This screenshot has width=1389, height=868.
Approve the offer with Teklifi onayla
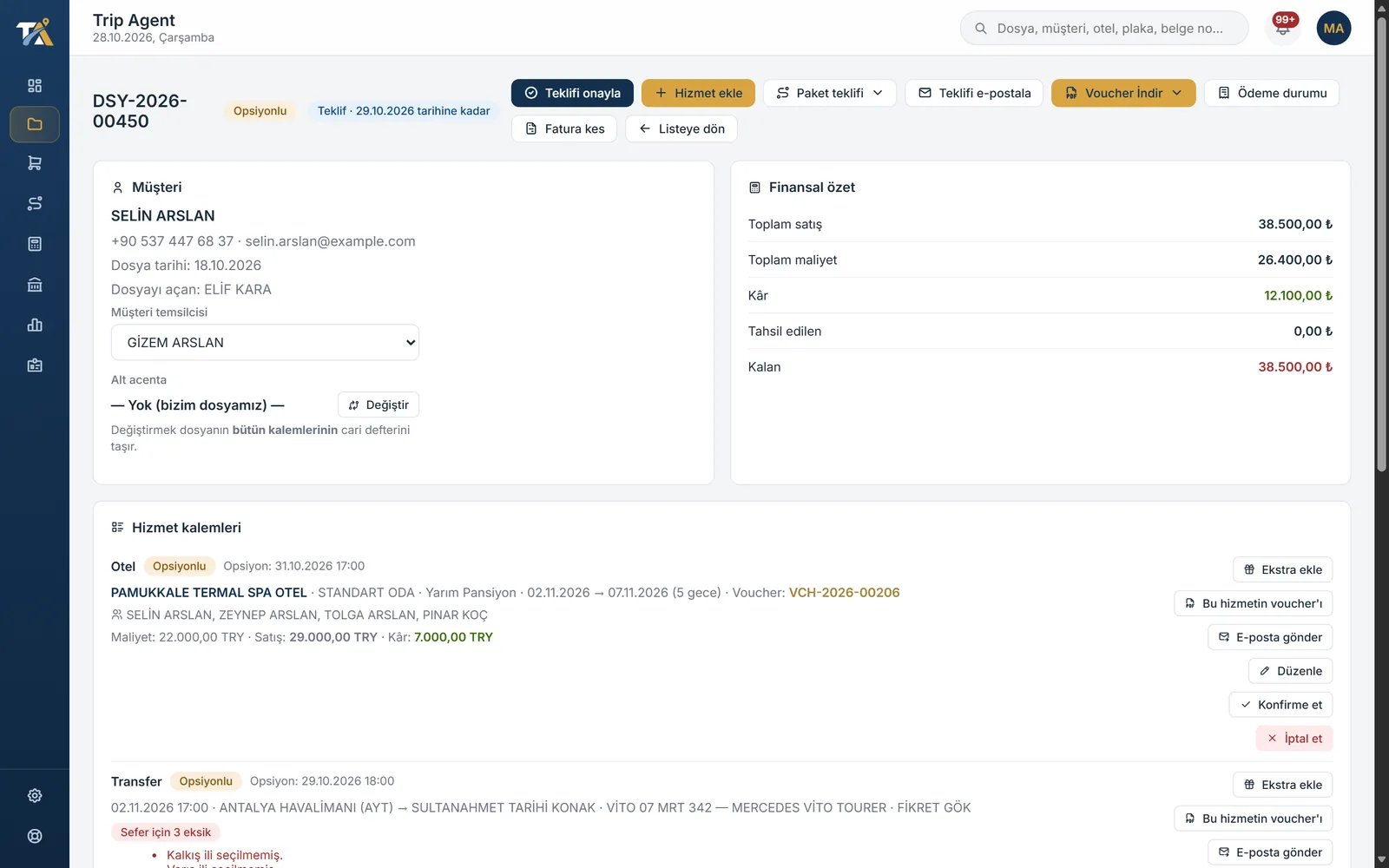572,93
